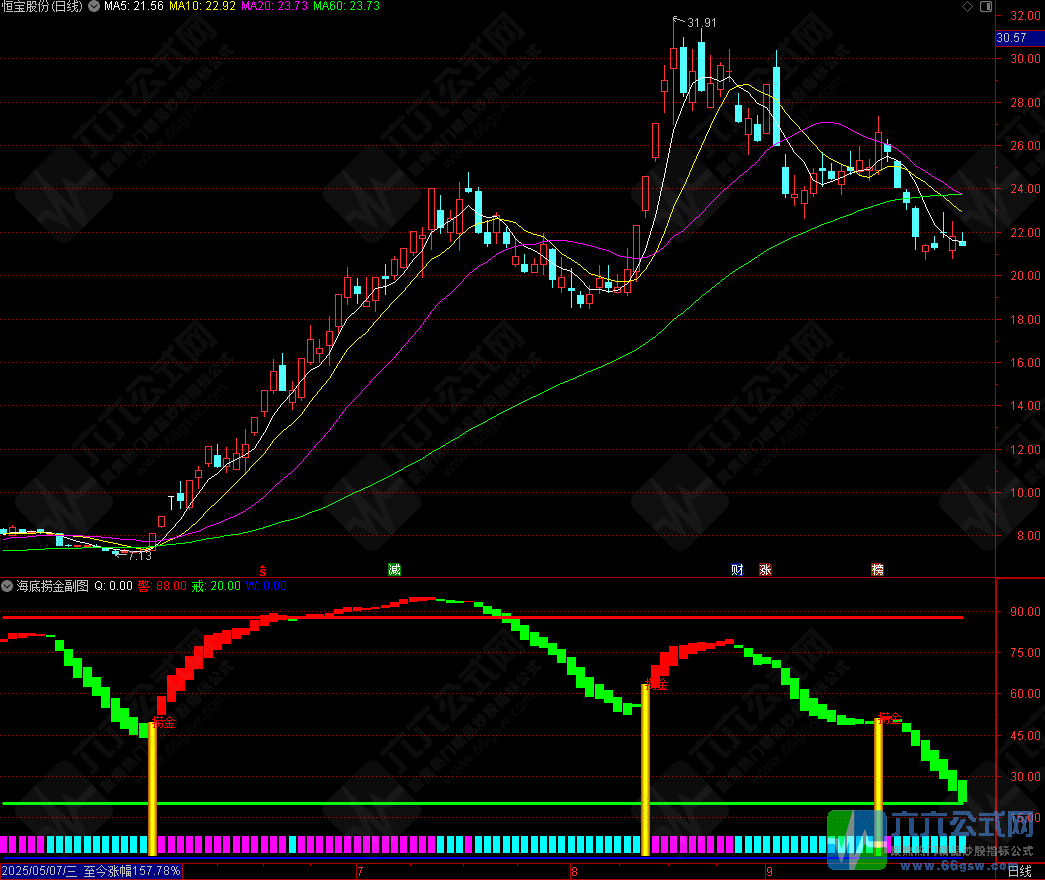Open the 海底捞金副图 indicator dropdown arrow

tap(8, 585)
